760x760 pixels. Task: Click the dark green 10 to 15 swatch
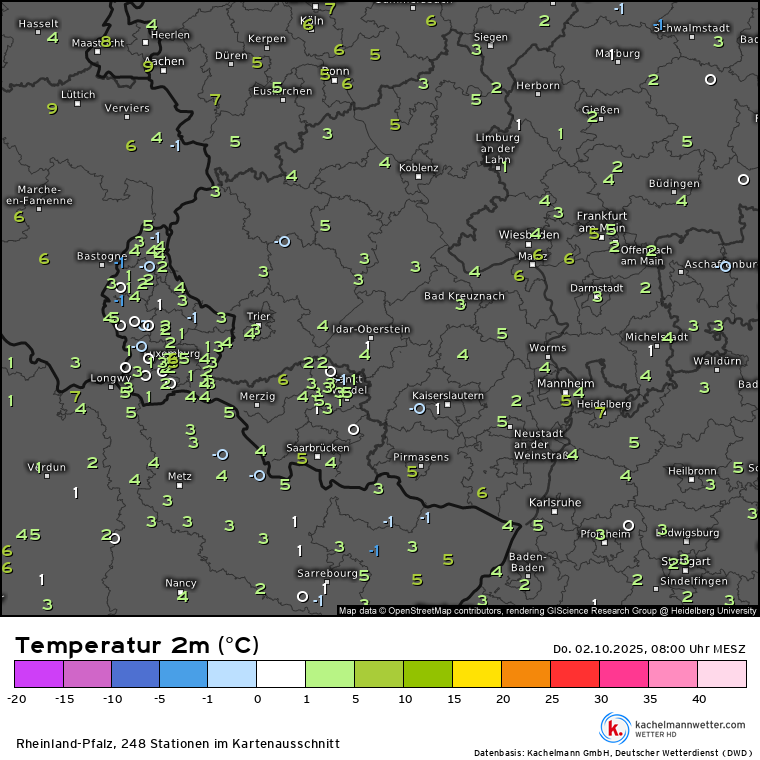428,674
